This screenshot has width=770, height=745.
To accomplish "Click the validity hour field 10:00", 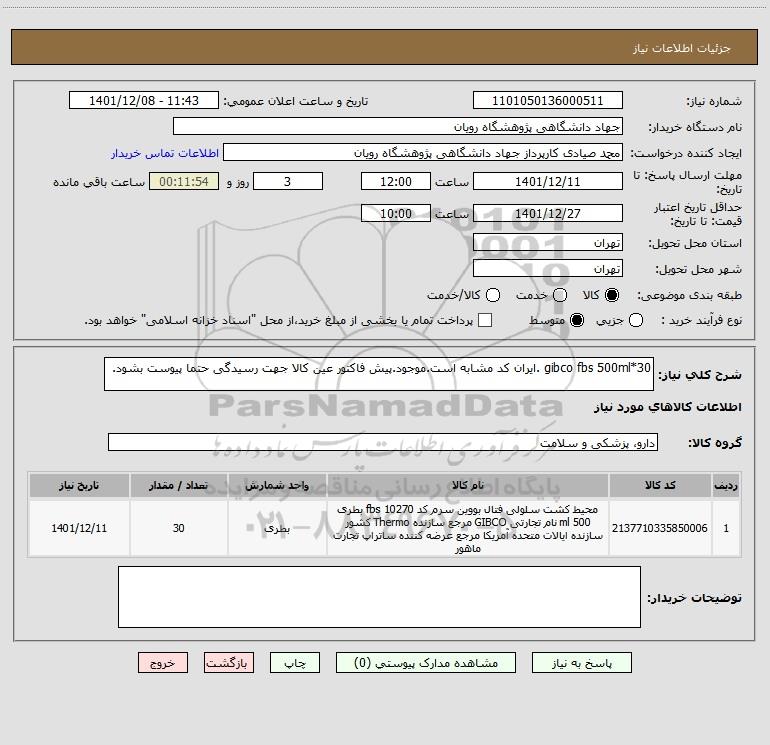I will coord(396,213).
